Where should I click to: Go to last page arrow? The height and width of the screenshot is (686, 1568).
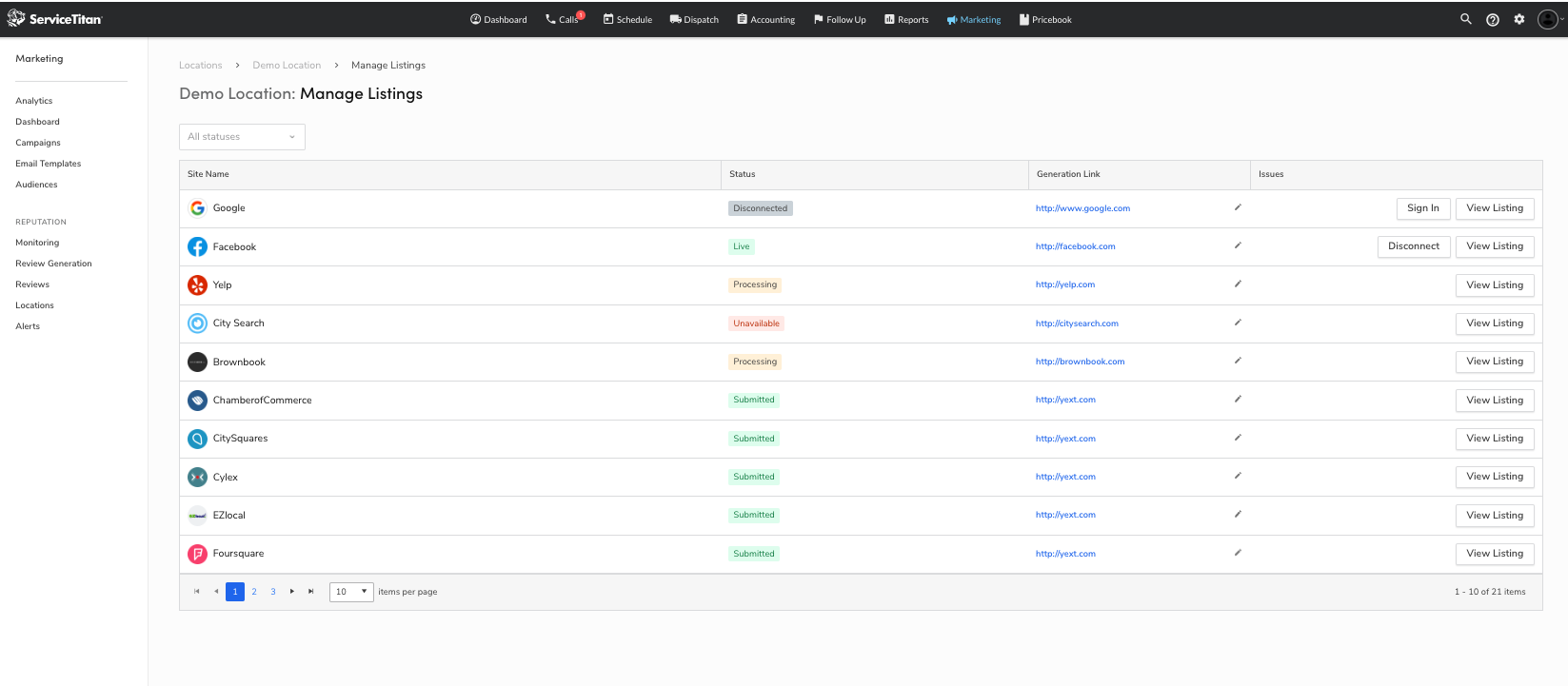click(x=311, y=592)
